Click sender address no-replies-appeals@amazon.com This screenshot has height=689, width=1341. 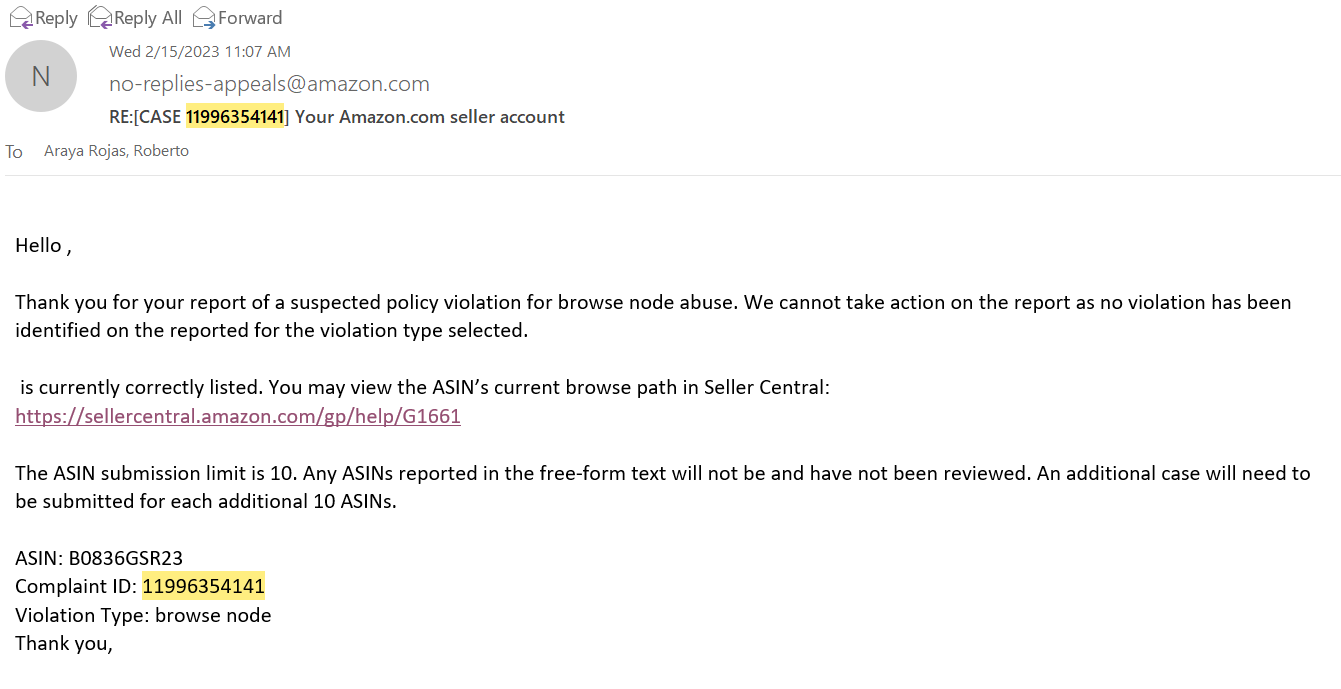pyautogui.click(x=269, y=84)
